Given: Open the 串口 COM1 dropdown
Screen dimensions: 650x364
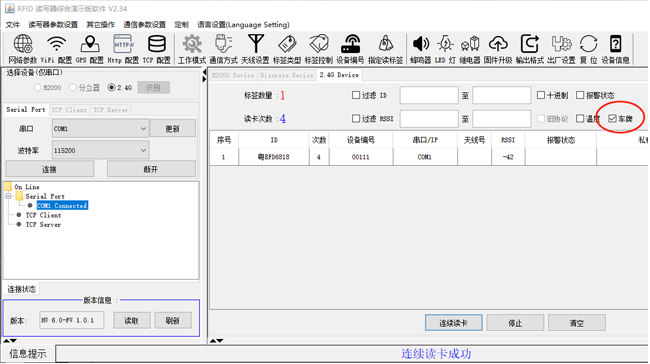Looking at the screenshot, I should click(100, 129).
